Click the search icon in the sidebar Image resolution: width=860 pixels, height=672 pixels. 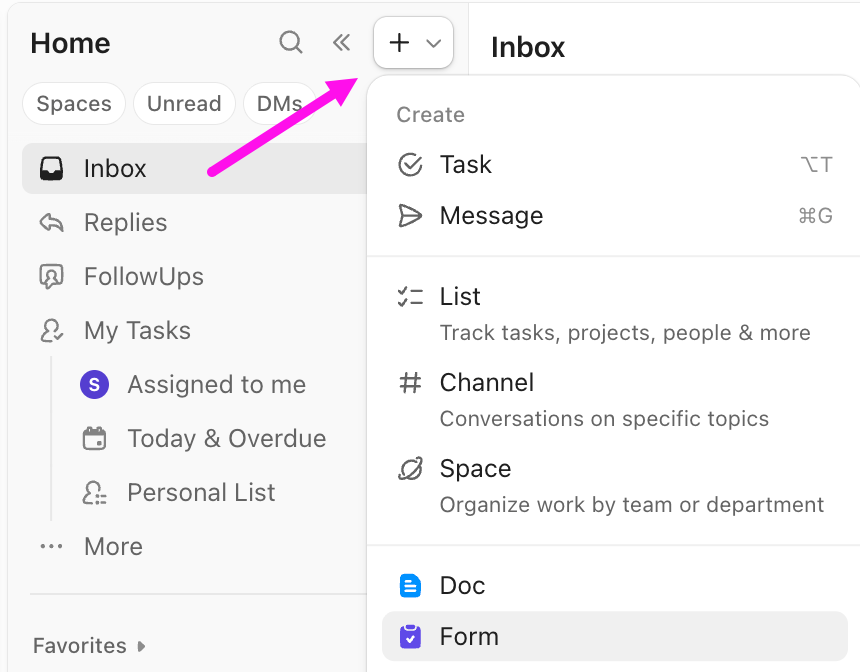click(x=291, y=43)
